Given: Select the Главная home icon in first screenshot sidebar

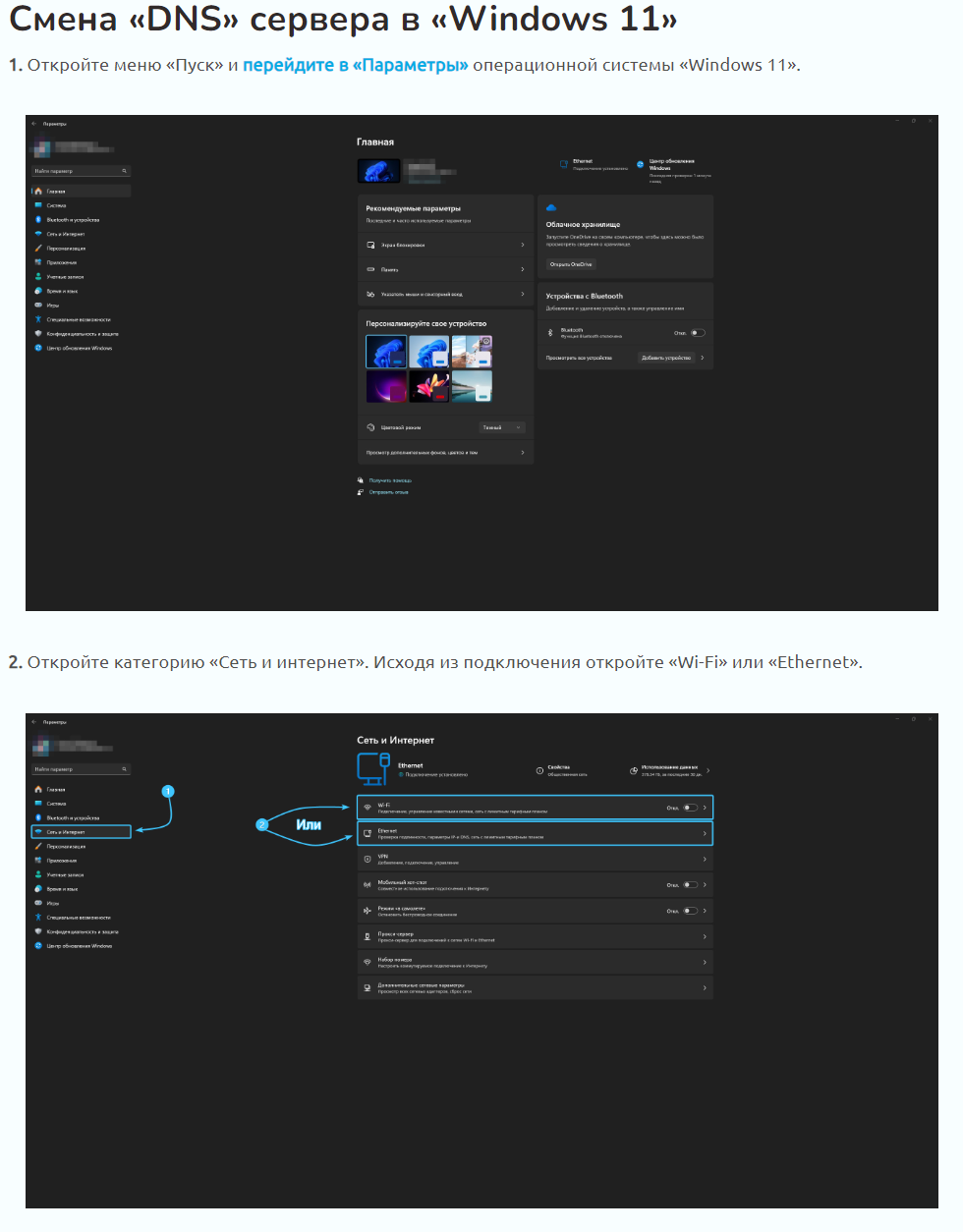Looking at the screenshot, I should point(38,192).
